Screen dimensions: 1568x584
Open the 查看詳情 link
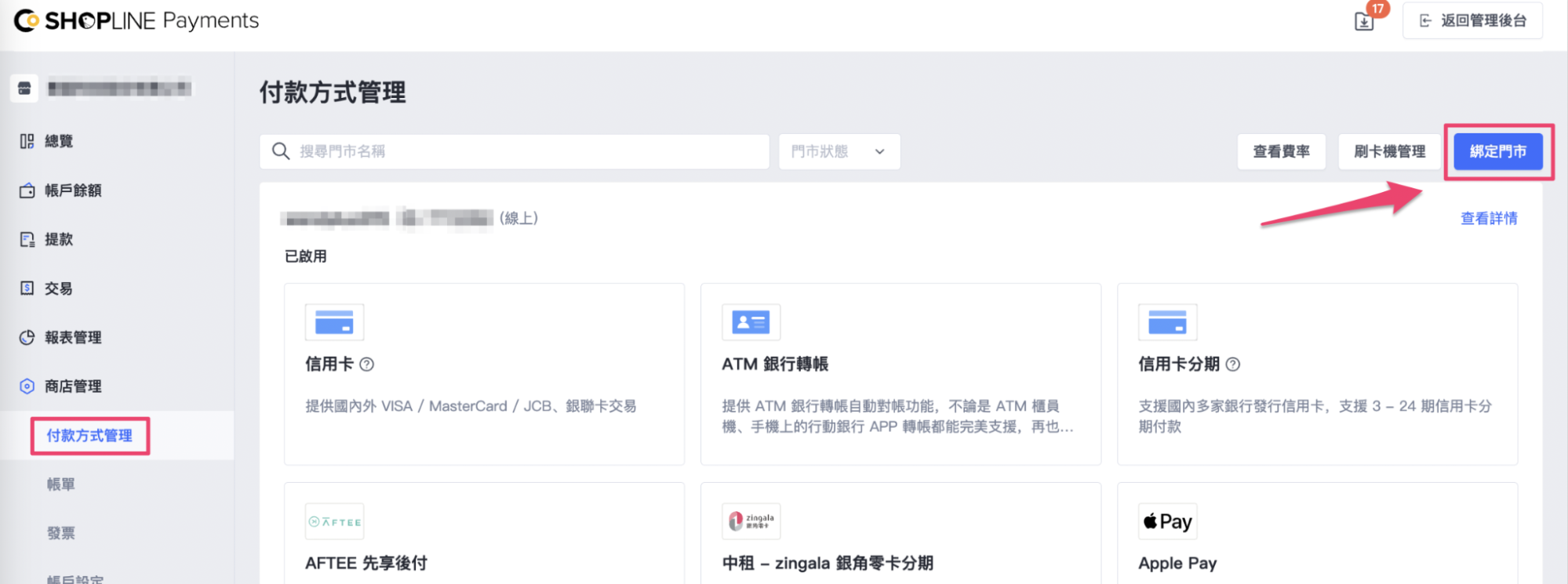click(x=1489, y=219)
